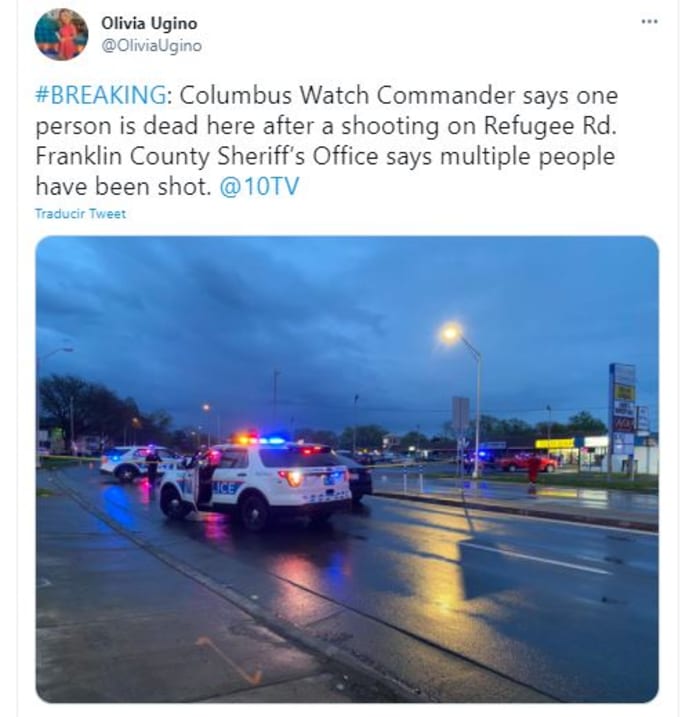Translate tweet via Traducir Tweet

pyautogui.click(x=80, y=214)
